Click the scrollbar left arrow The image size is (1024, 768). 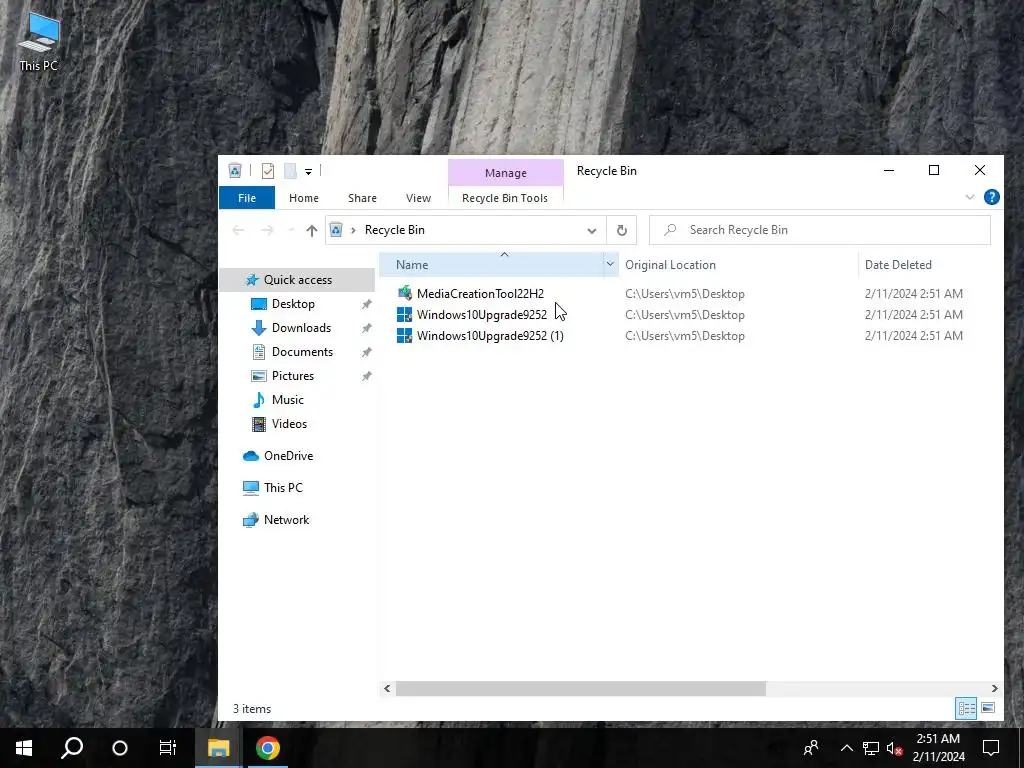tap(387, 688)
